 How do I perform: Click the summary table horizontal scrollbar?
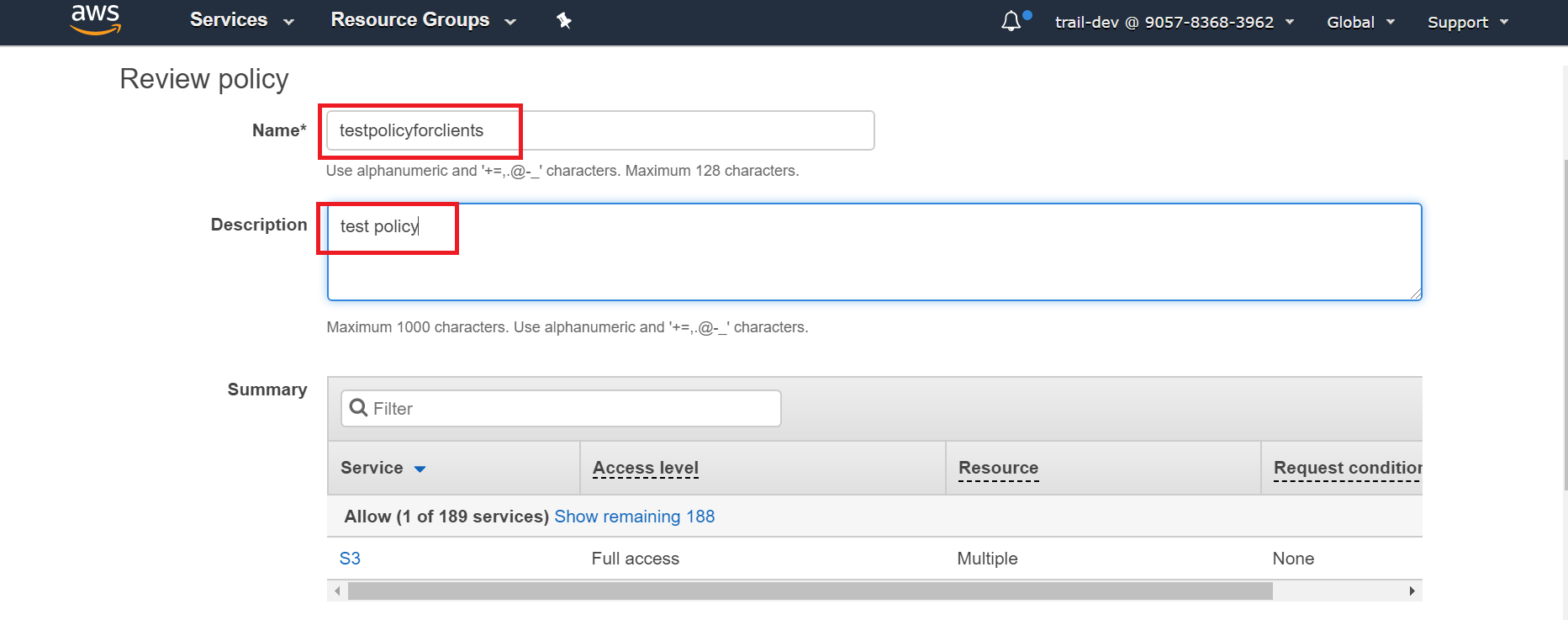click(810, 591)
